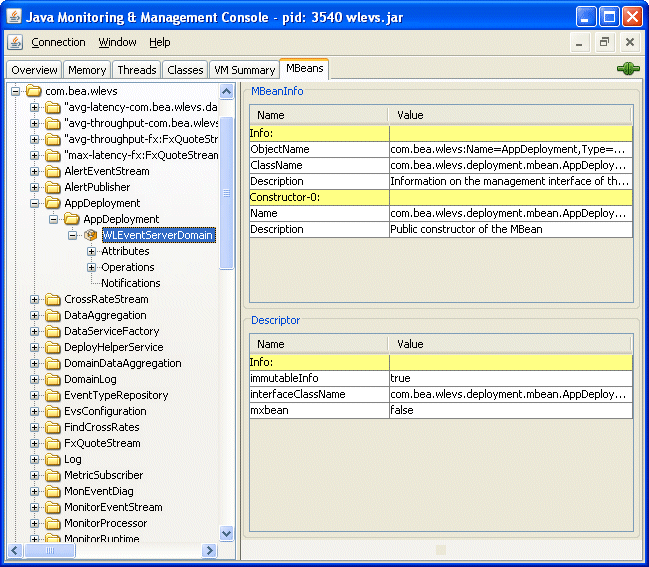Select the Notifications tree item
649x567 pixels.
tap(130, 283)
